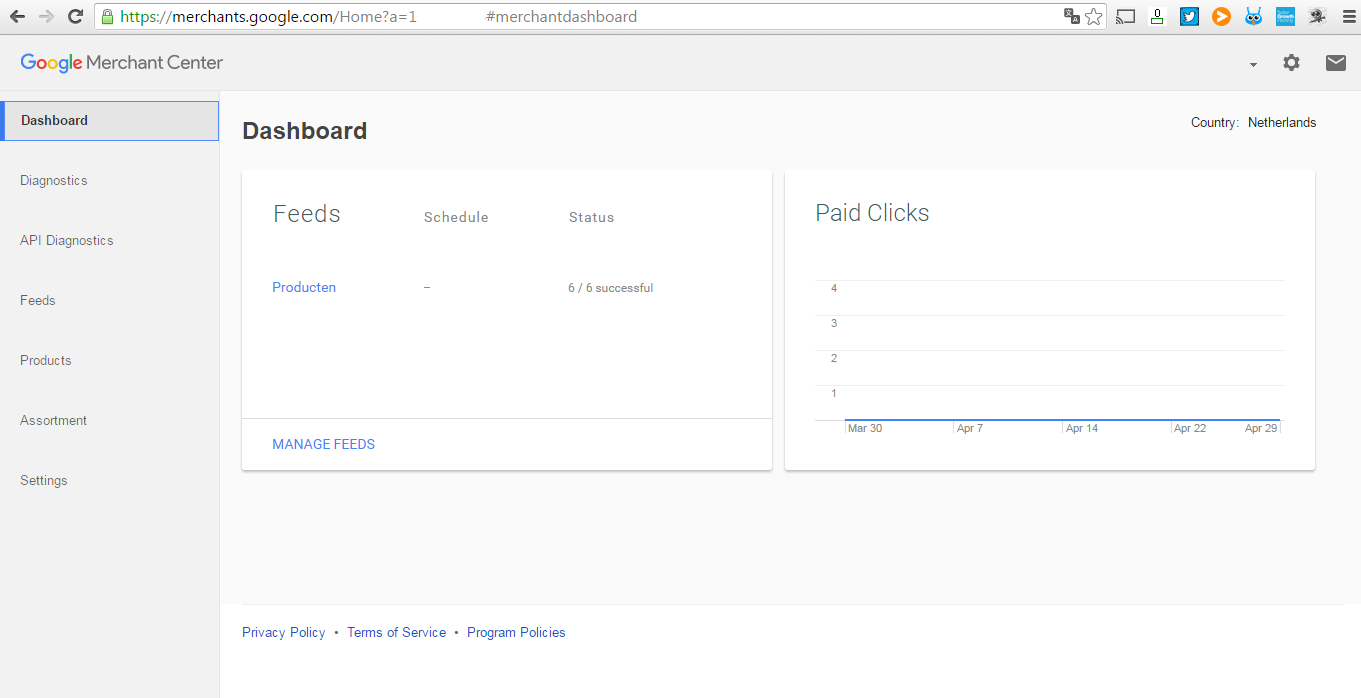Click the Paid Clicks card title

[872, 213]
